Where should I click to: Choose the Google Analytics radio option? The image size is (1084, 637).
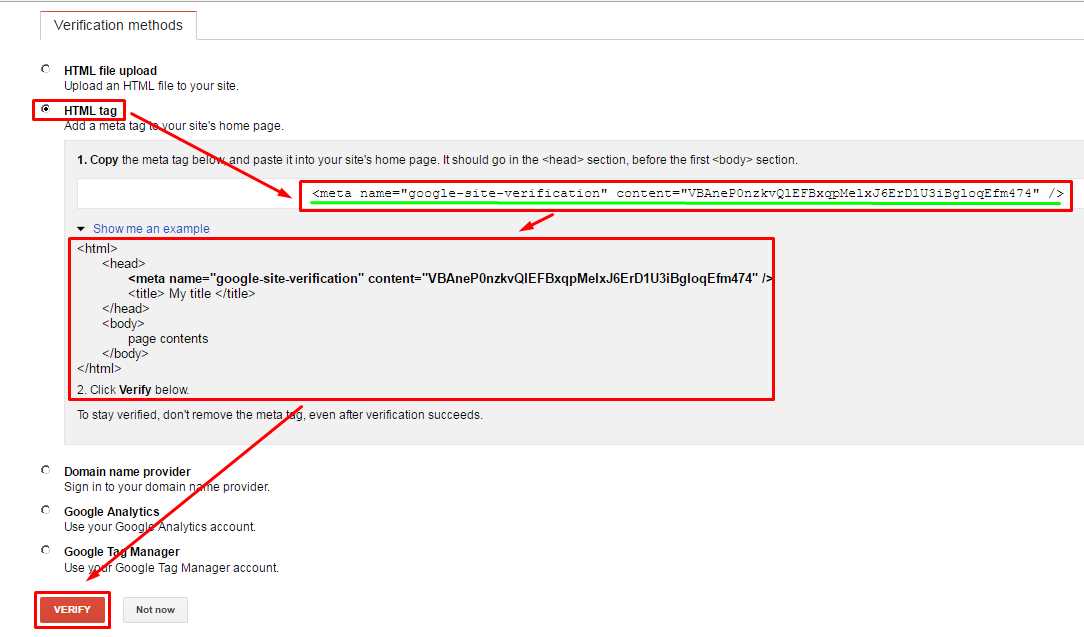[x=46, y=510]
